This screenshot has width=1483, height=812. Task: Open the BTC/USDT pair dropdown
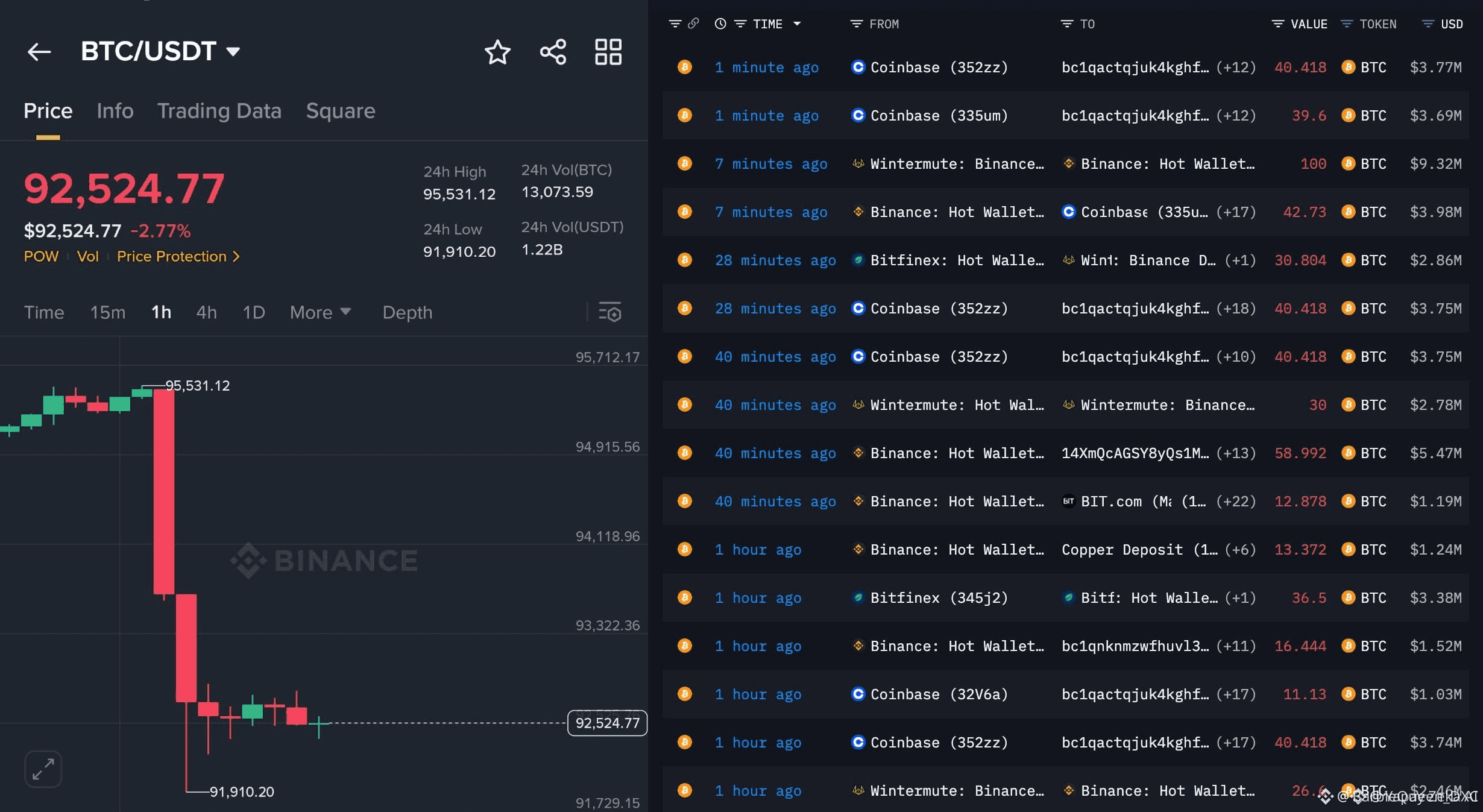(233, 52)
